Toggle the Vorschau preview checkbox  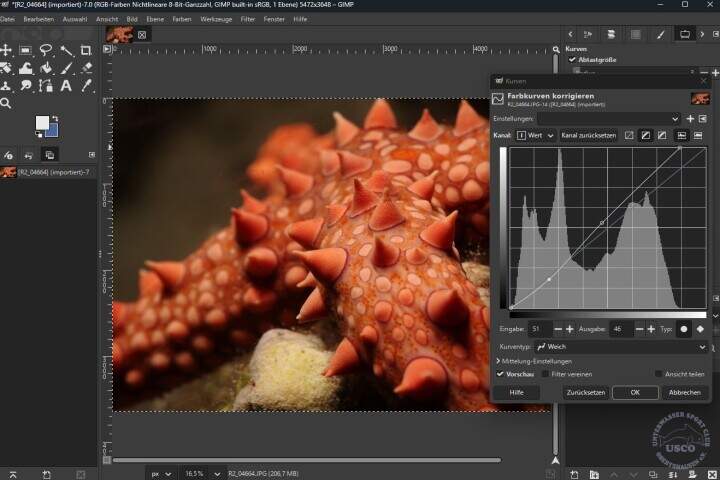(x=501, y=374)
